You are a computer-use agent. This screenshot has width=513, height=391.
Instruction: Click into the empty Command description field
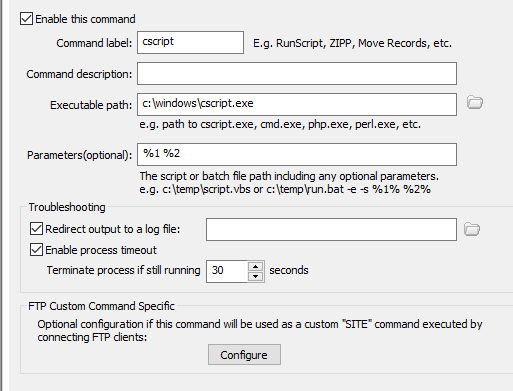click(297, 73)
